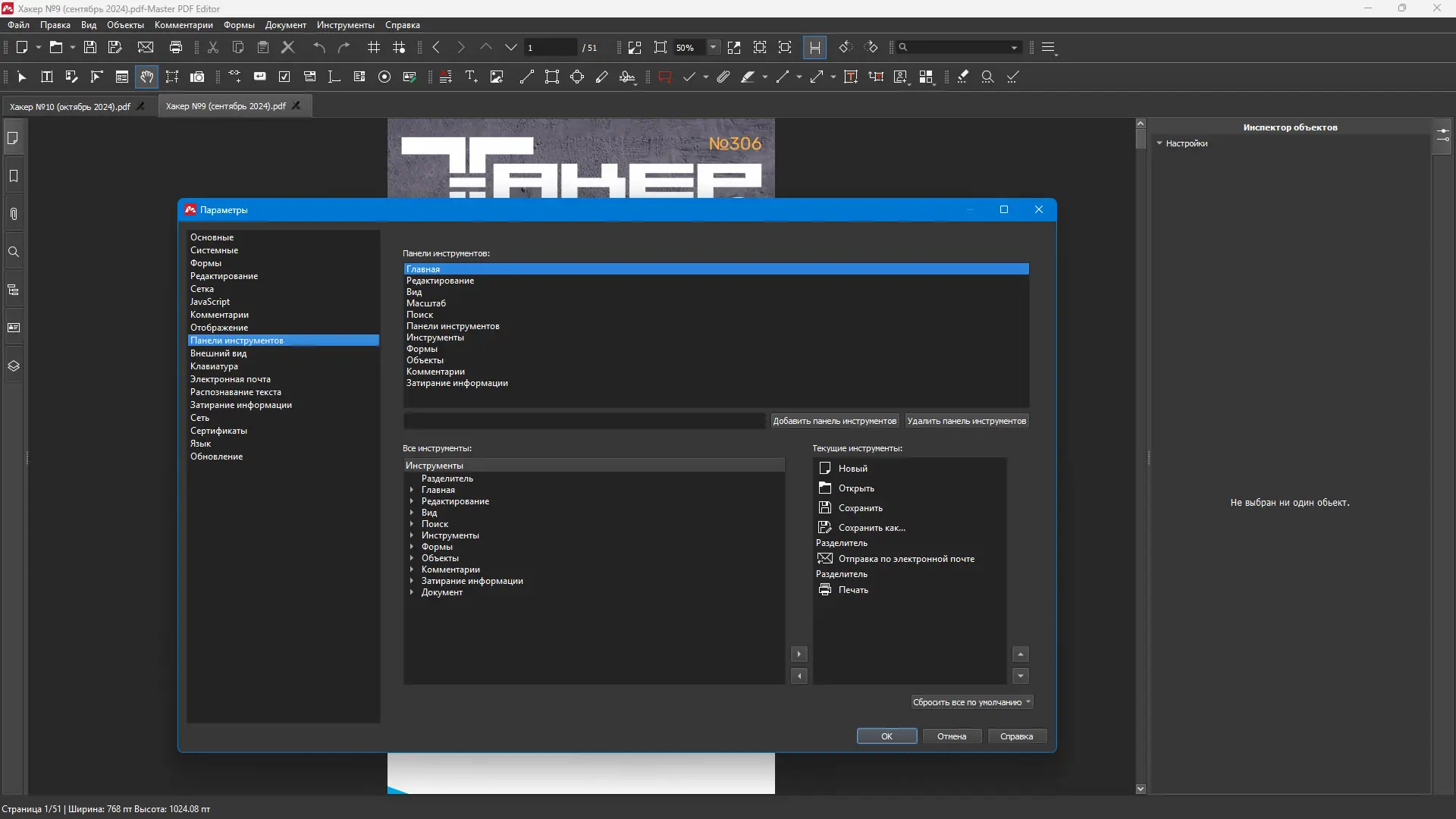1456x819 pixels.
Task: Switch to Хакер №10 (октябрь 2024).pdf tab
Action: 70,106
